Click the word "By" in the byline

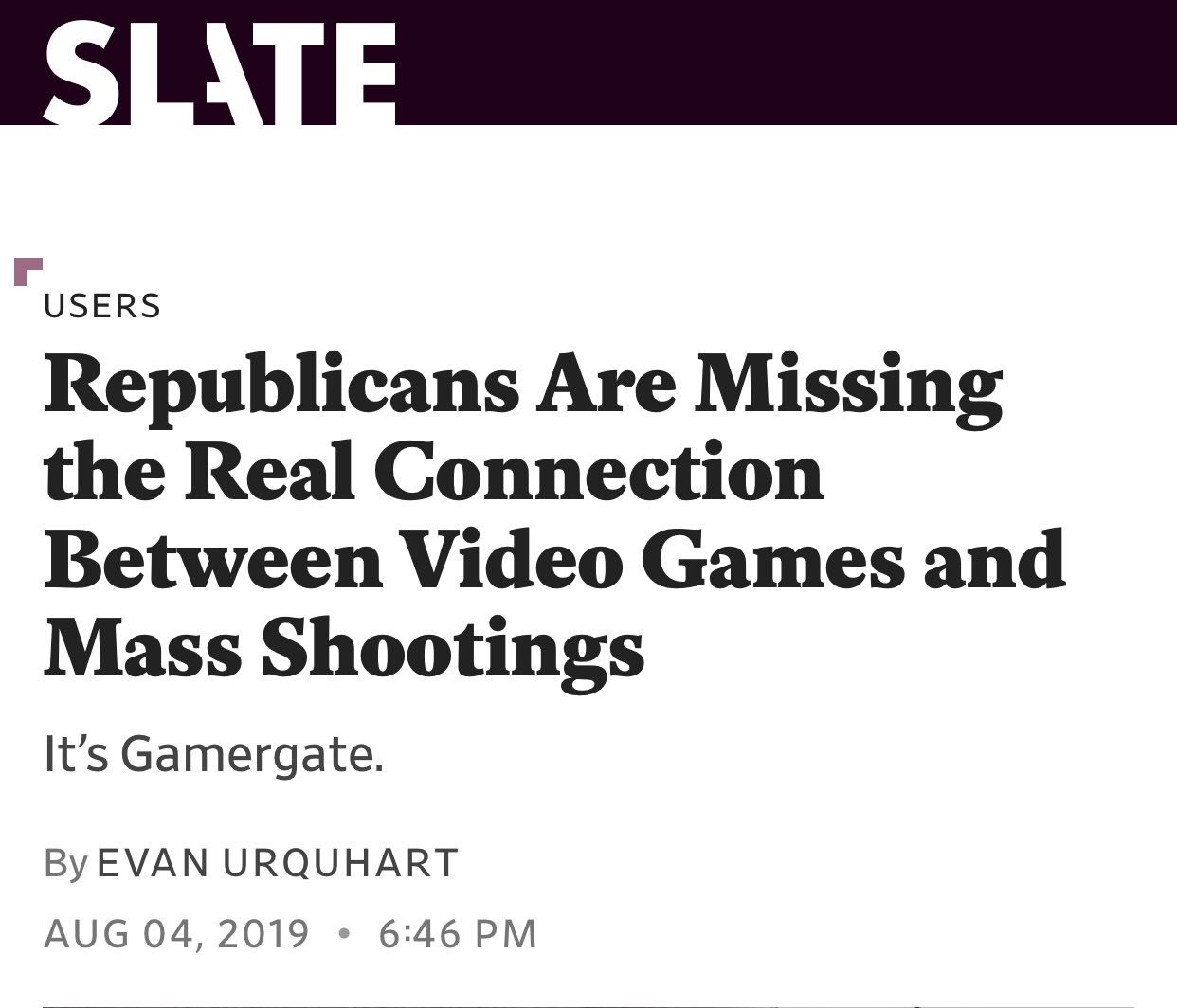[x=65, y=863]
